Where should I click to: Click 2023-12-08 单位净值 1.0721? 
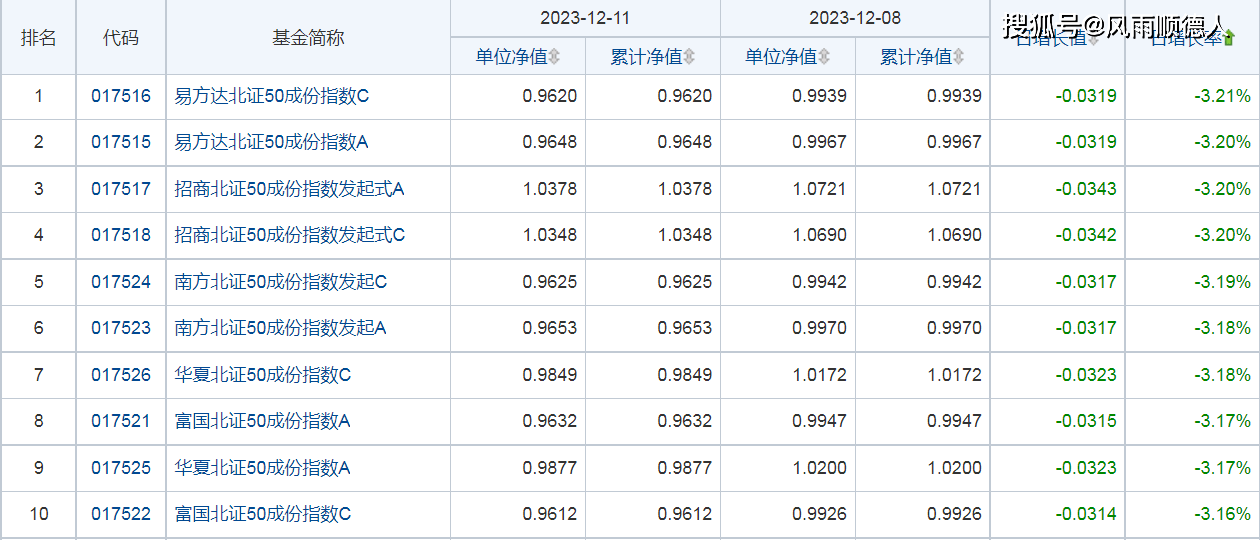(x=819, y=189)
